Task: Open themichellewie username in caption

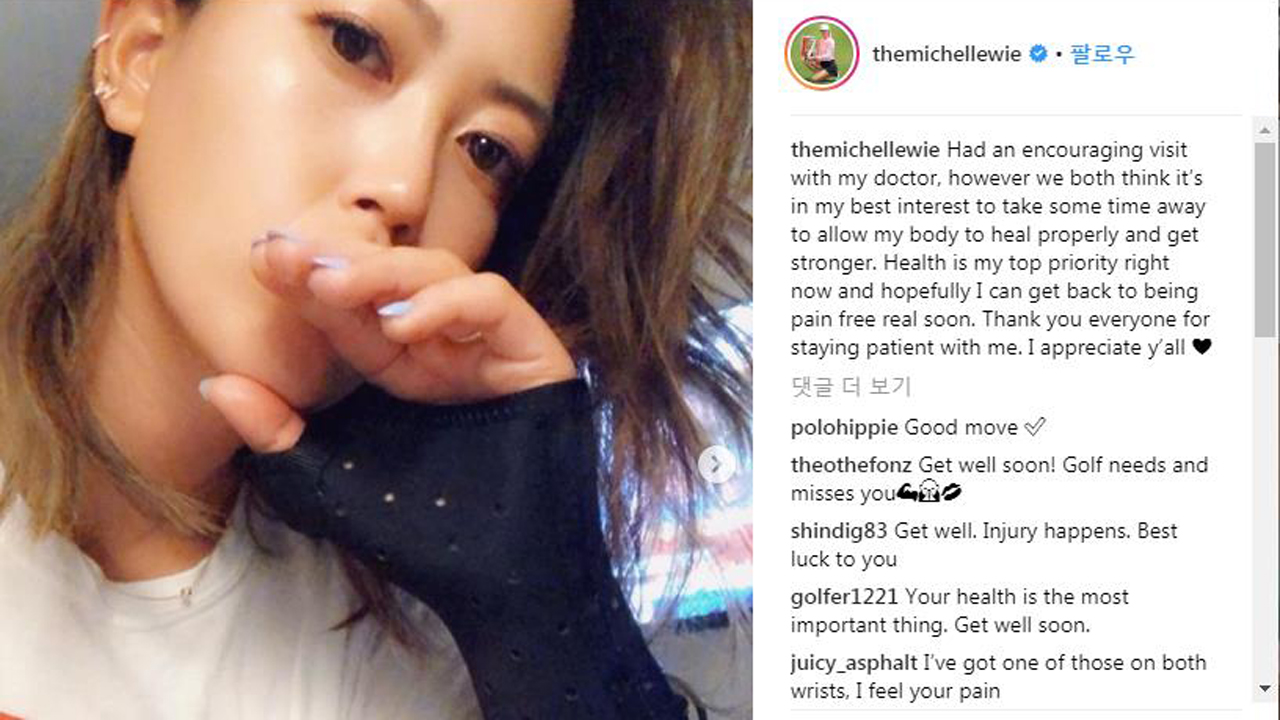Action: click(865, 150)
